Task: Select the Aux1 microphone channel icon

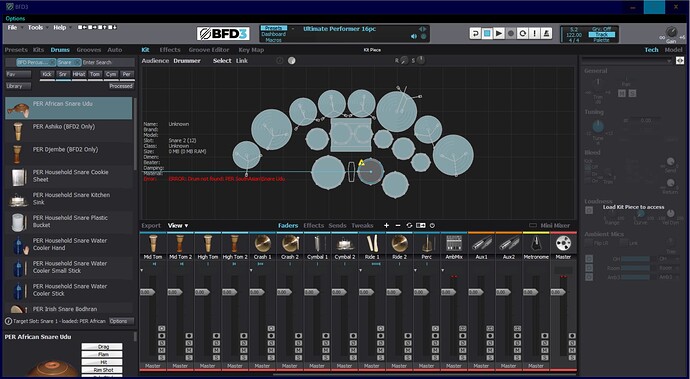Action: (x=481, y=243)
